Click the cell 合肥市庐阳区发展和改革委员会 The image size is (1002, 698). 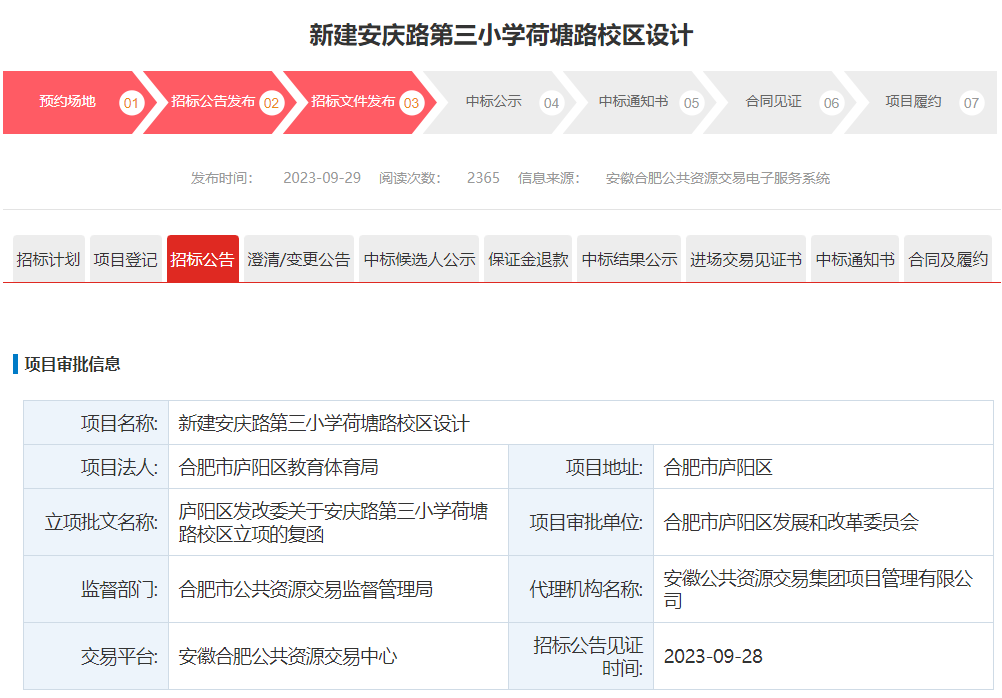(824, 522)
